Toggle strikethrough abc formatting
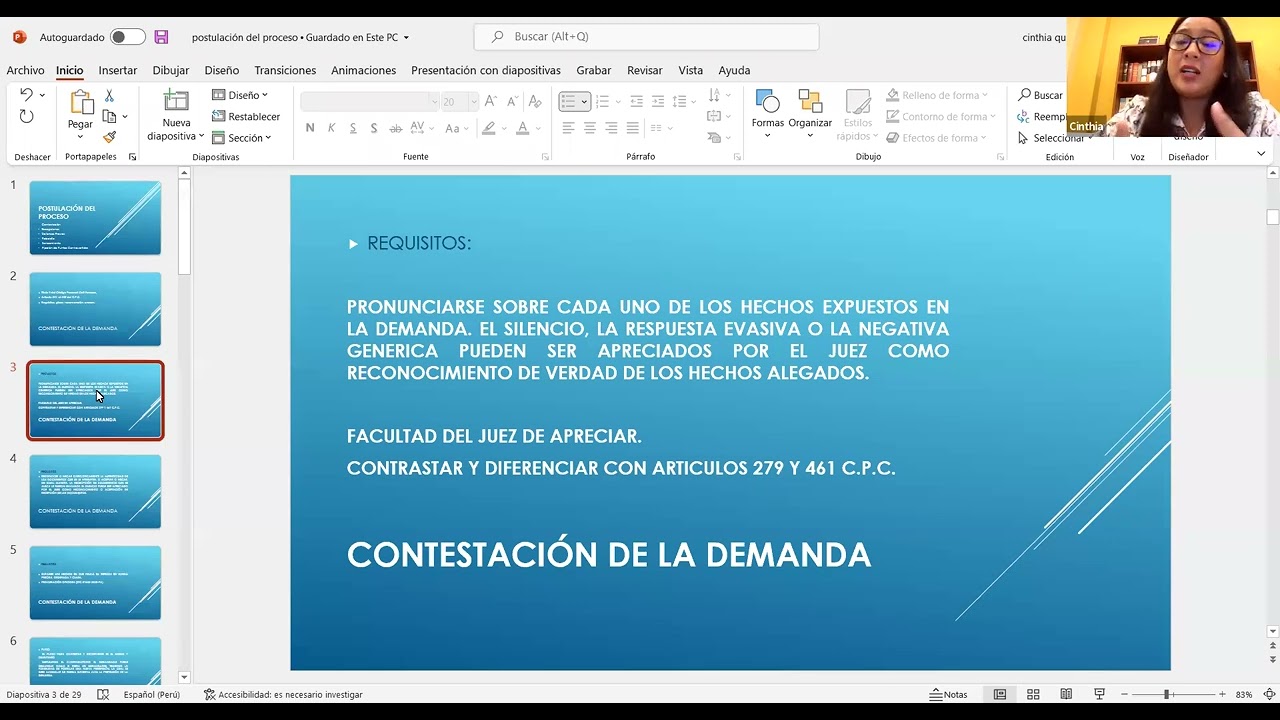 click(x=396, y=128)
